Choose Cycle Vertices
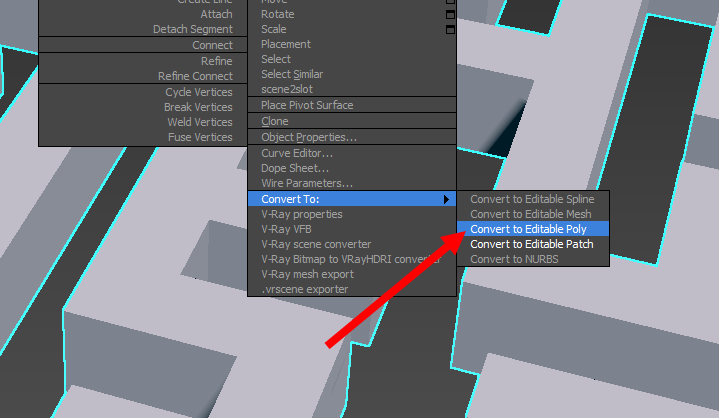The width and height of the screenshot is (719, 418). coord(143,92)
